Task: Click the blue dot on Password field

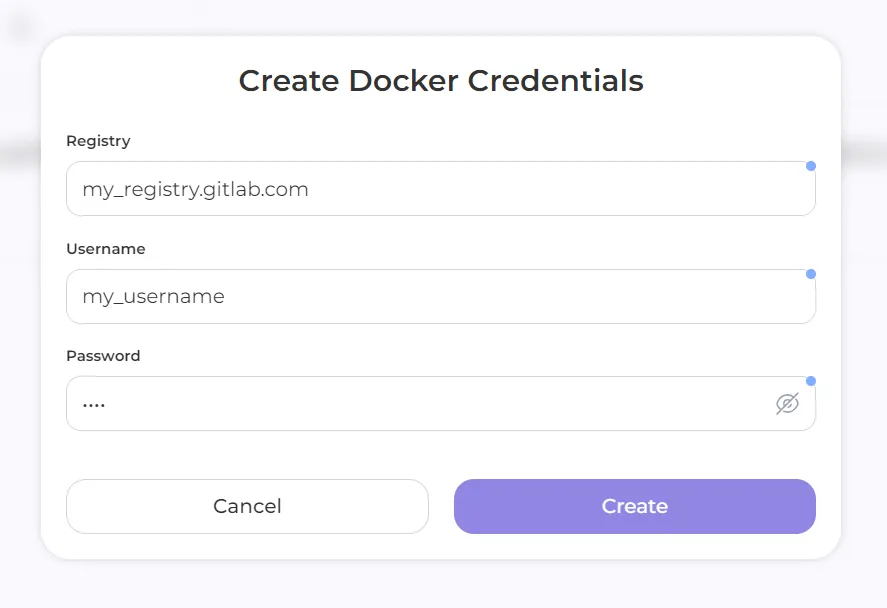Action: pyautogui.click(x=811, y=381)
